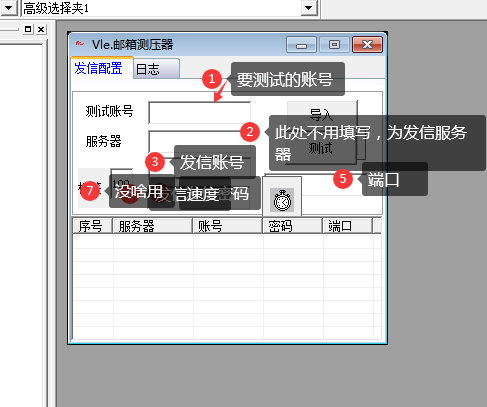This screenshot has width=487, height=407.
Task: Click the red number 1 annotation badge
Action: [x=212, y=79]
